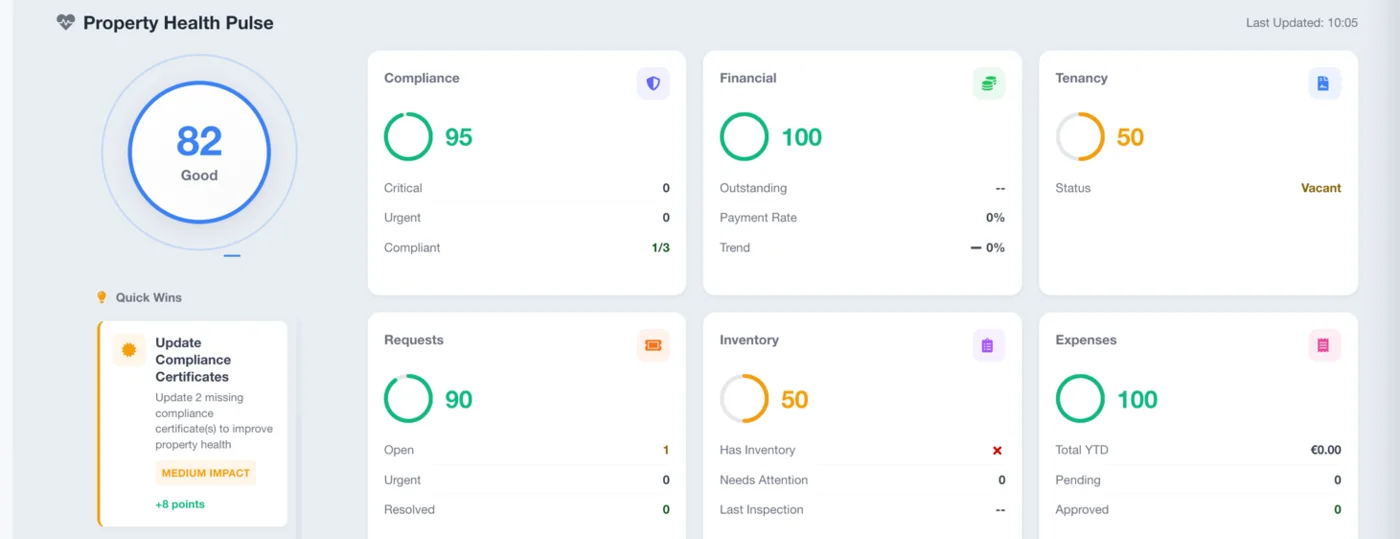Click the Tenancy score ring showing 50
The height and width of the screenshot is (539, 1400).
[1080, 137]
